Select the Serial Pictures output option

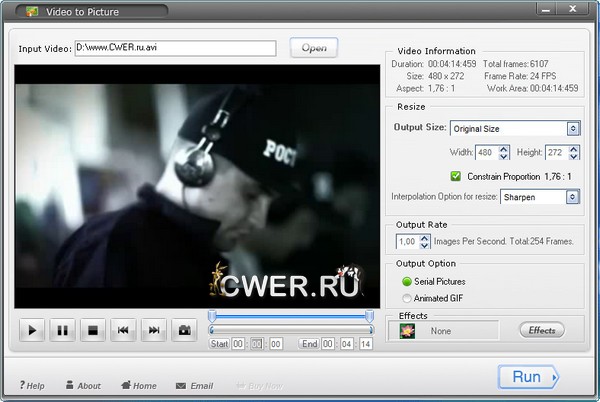tap(406, 282)
